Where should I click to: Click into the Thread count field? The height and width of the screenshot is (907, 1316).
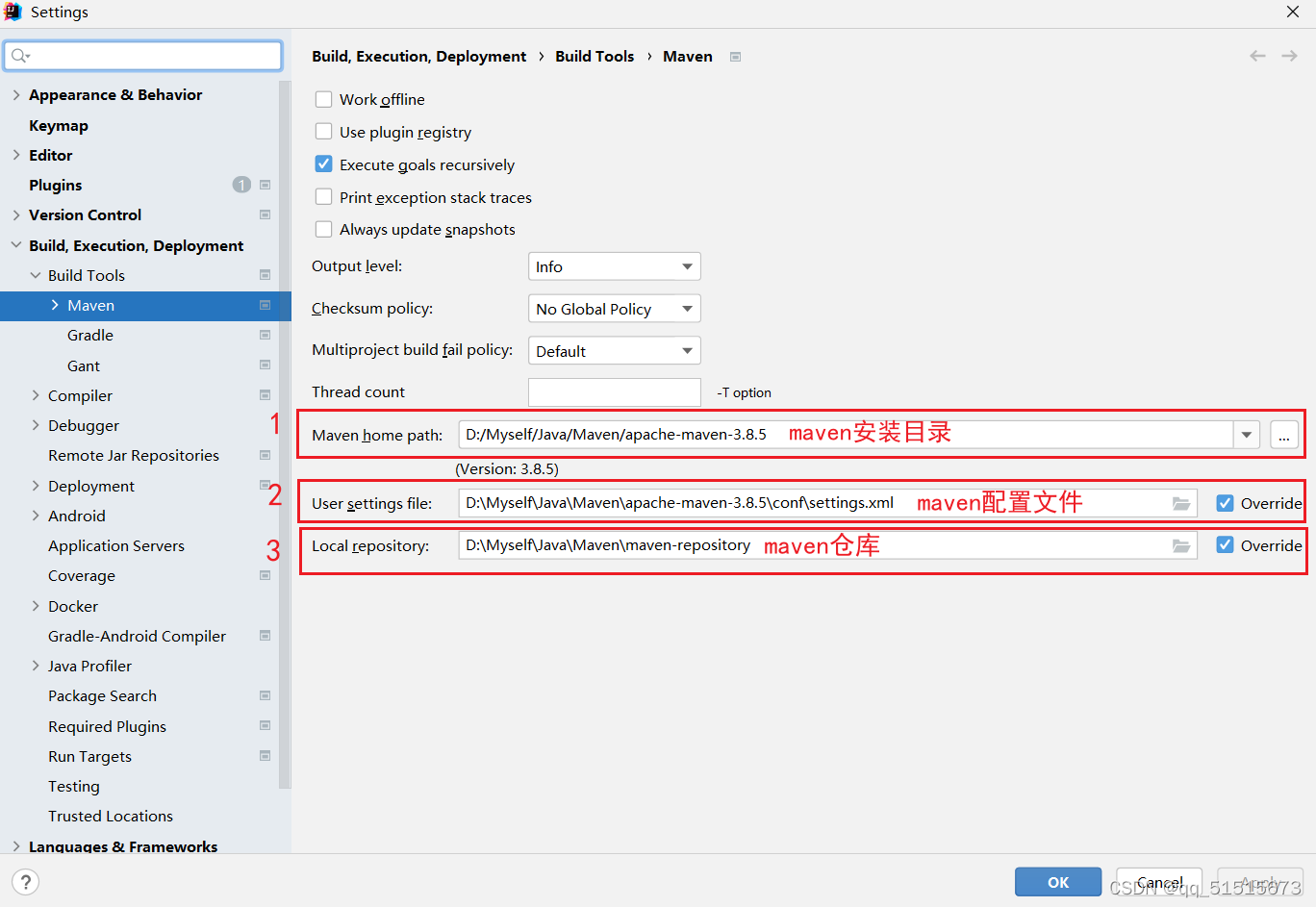[x=614, y=392]
